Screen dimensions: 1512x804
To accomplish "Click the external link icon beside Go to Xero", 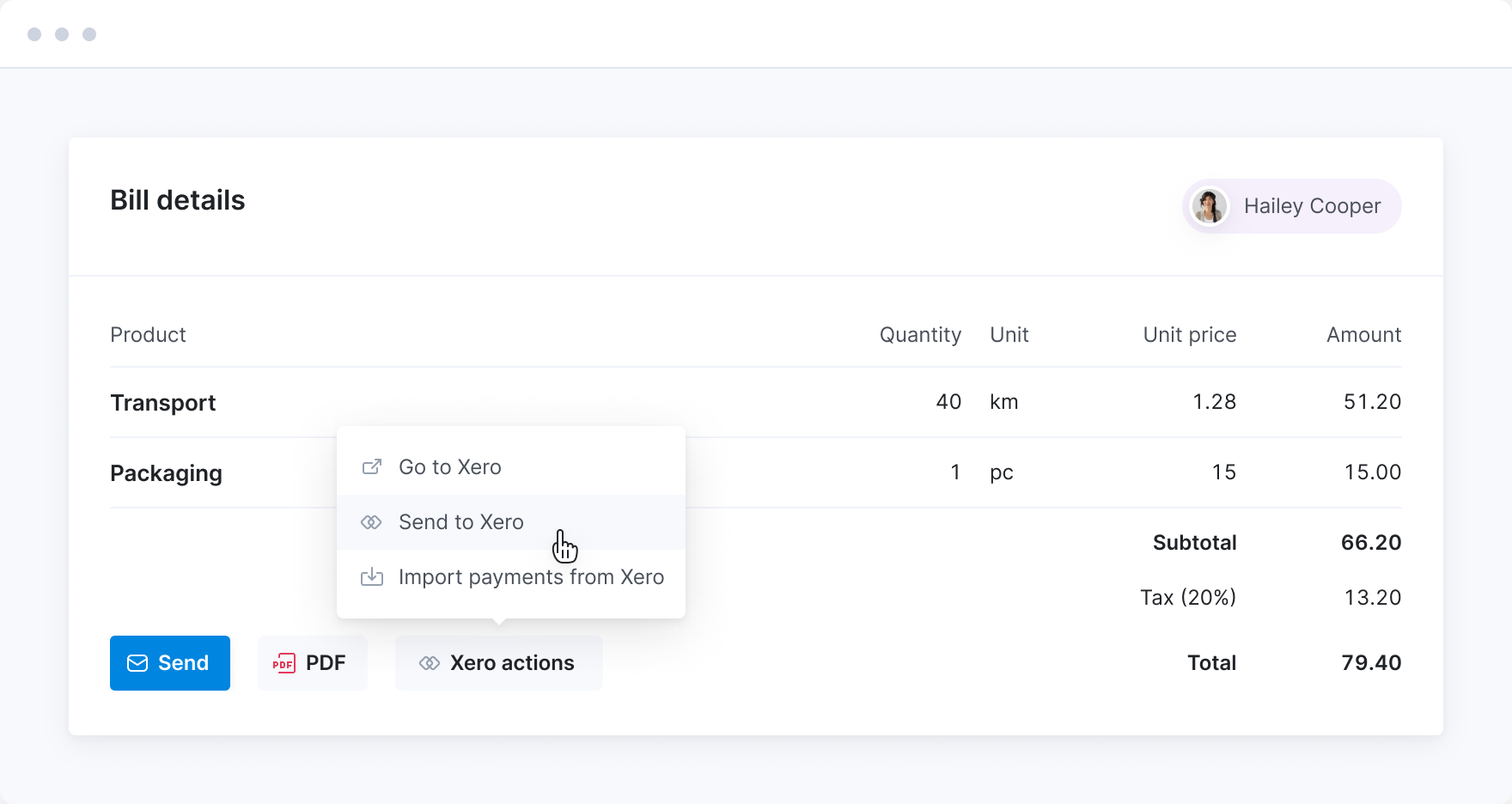I will [371, 467].
